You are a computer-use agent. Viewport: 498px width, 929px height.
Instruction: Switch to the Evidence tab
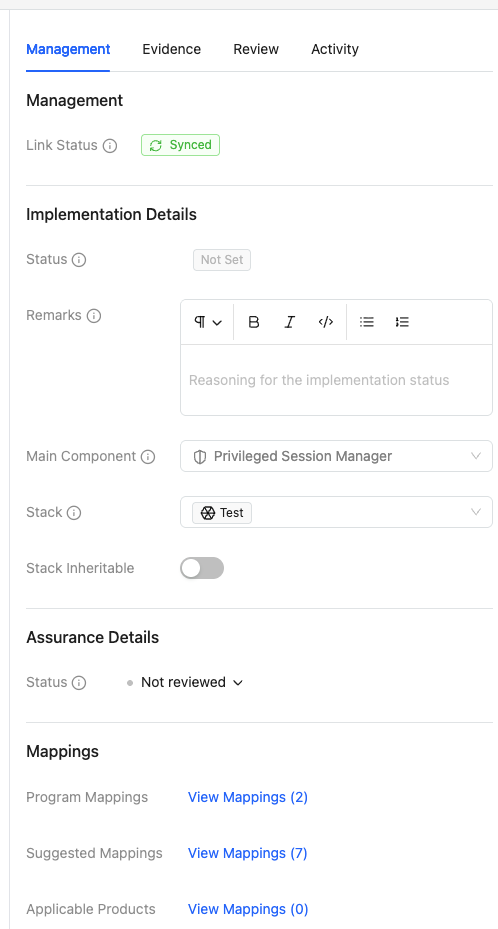(171, 49)
